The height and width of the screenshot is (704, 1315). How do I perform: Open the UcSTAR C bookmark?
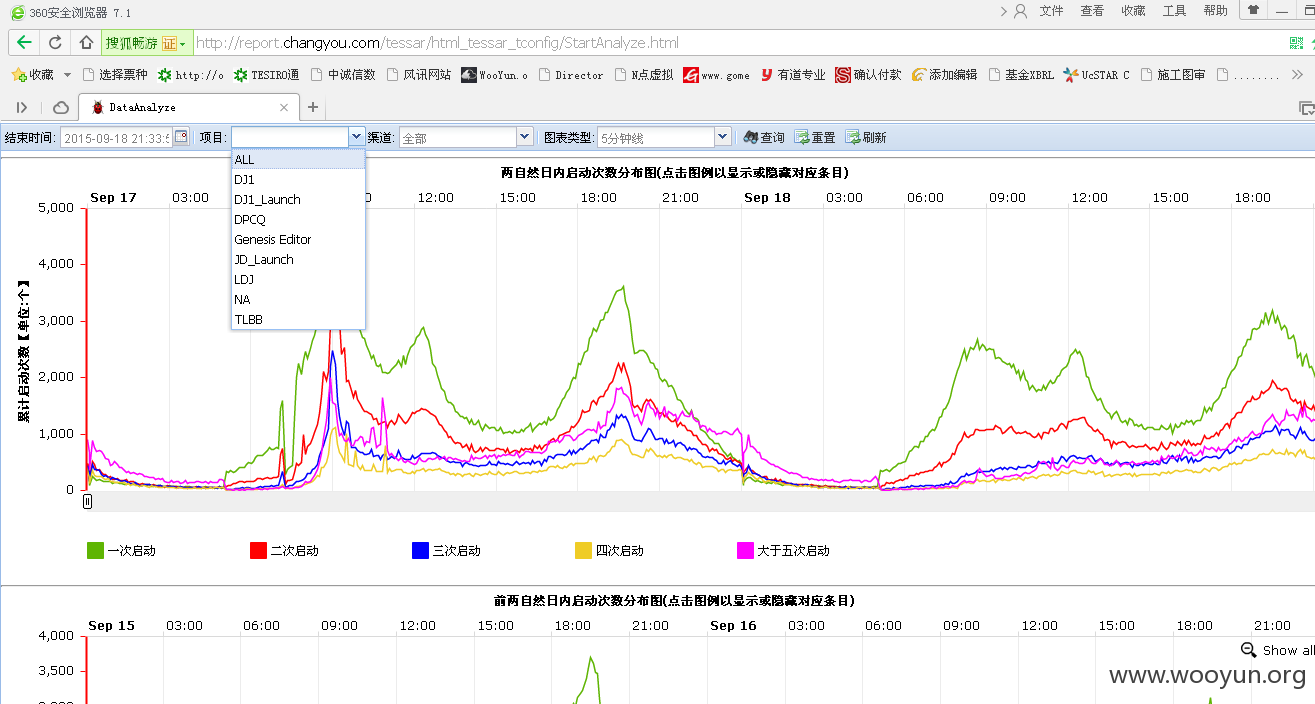[x=1096, y=75]
